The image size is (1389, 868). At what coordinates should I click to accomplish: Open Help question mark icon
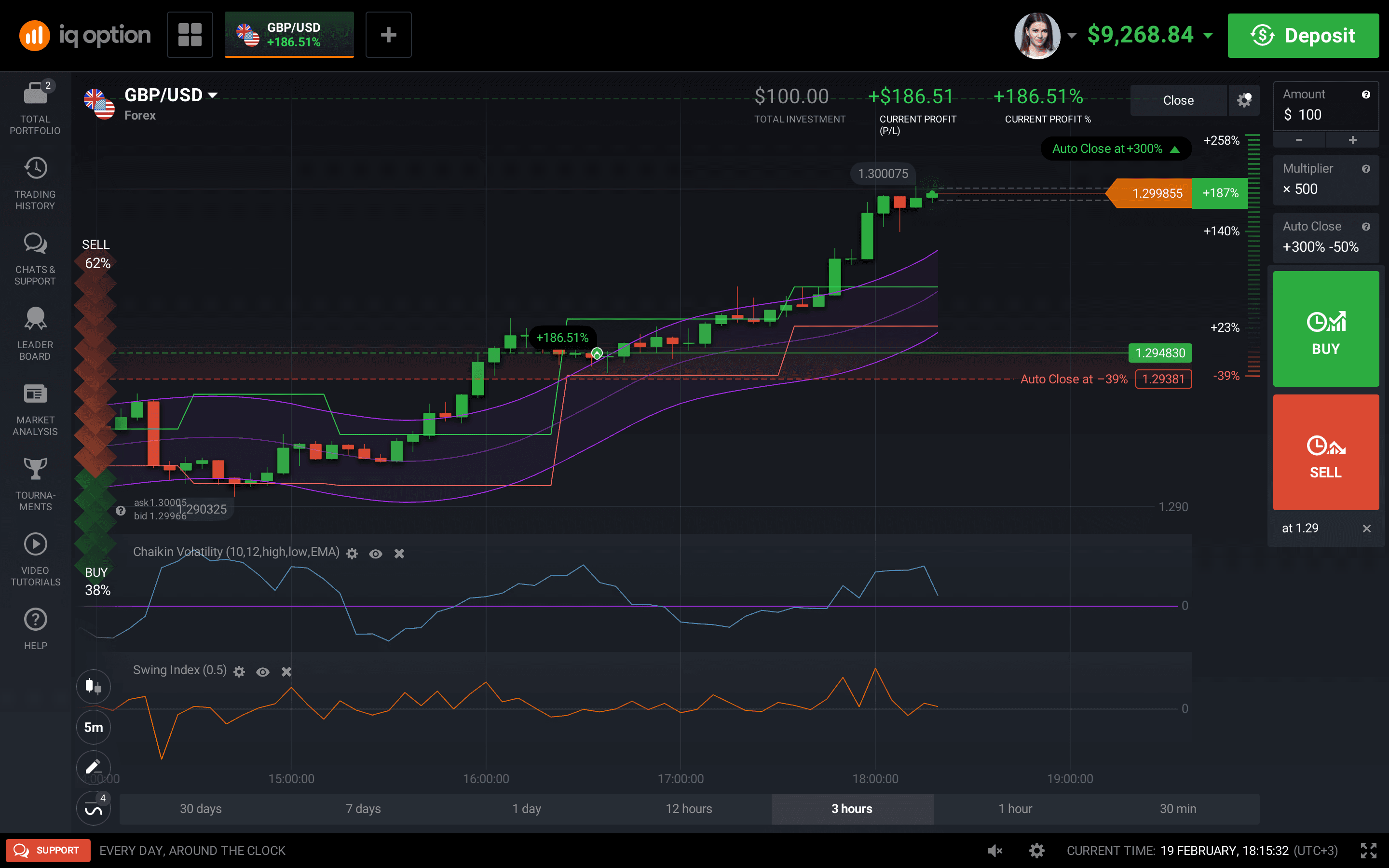[x=35, y=620]
